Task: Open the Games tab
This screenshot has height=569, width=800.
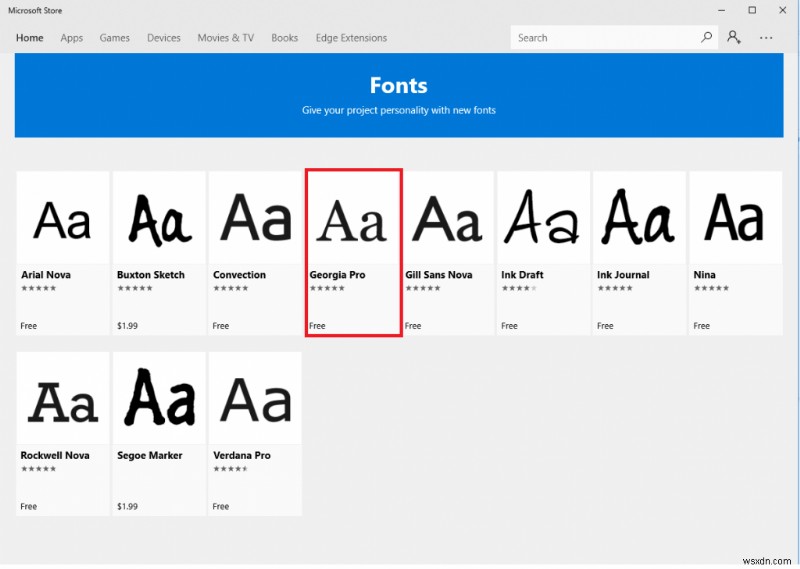Action: pos(114,38)
